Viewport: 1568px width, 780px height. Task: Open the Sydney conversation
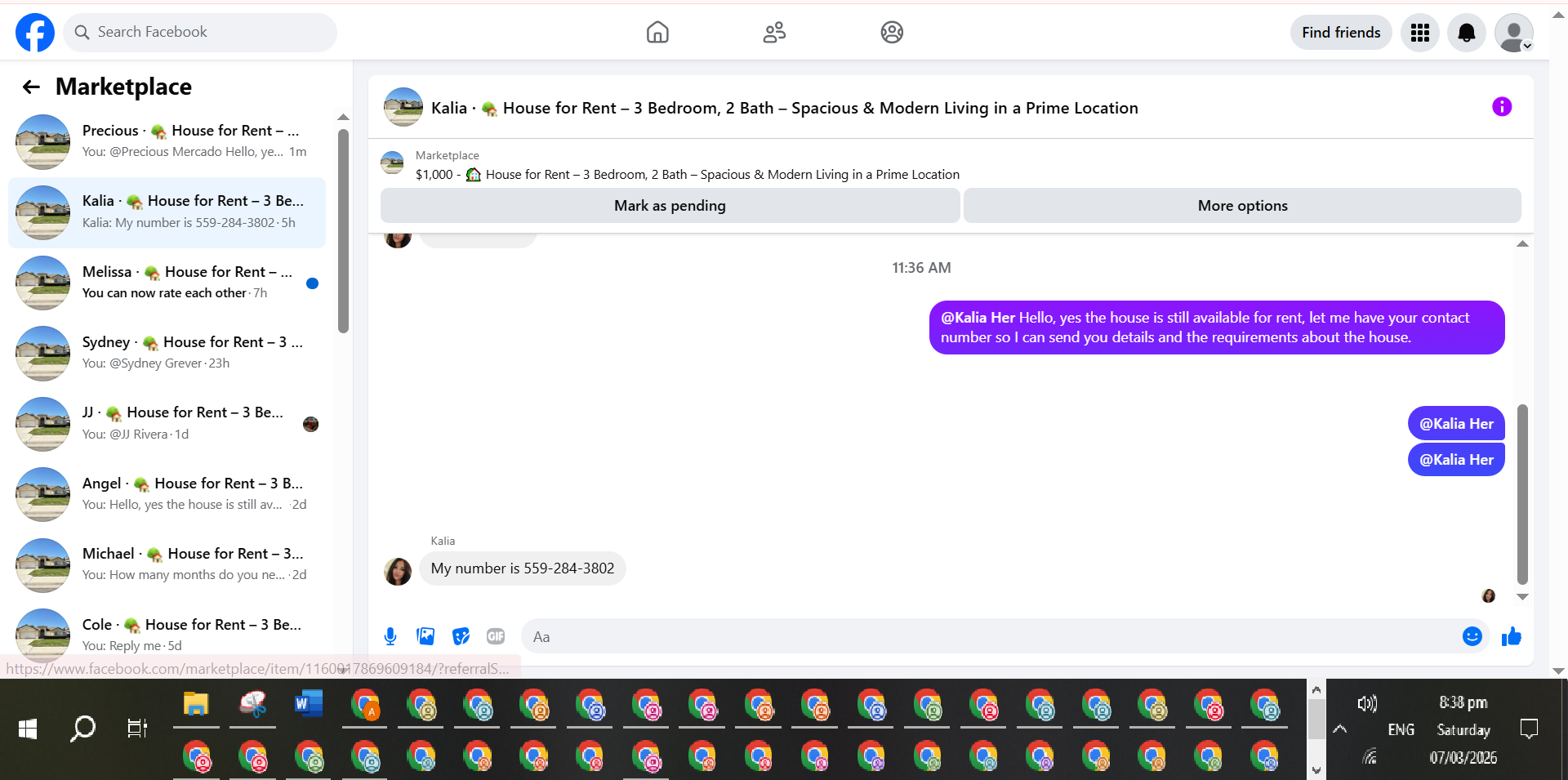[167, 353]
